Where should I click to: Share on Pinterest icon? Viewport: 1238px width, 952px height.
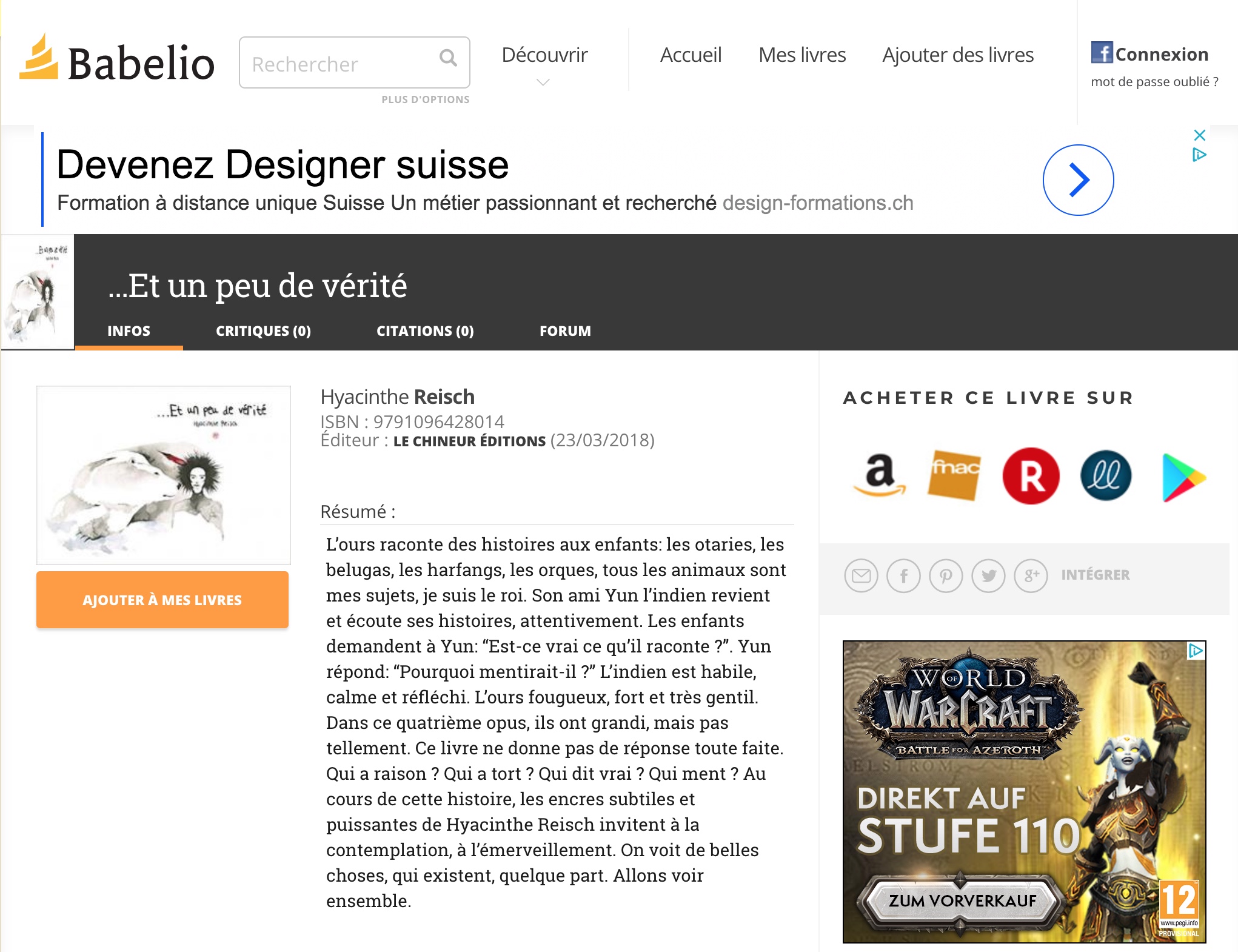pos(946,575)
